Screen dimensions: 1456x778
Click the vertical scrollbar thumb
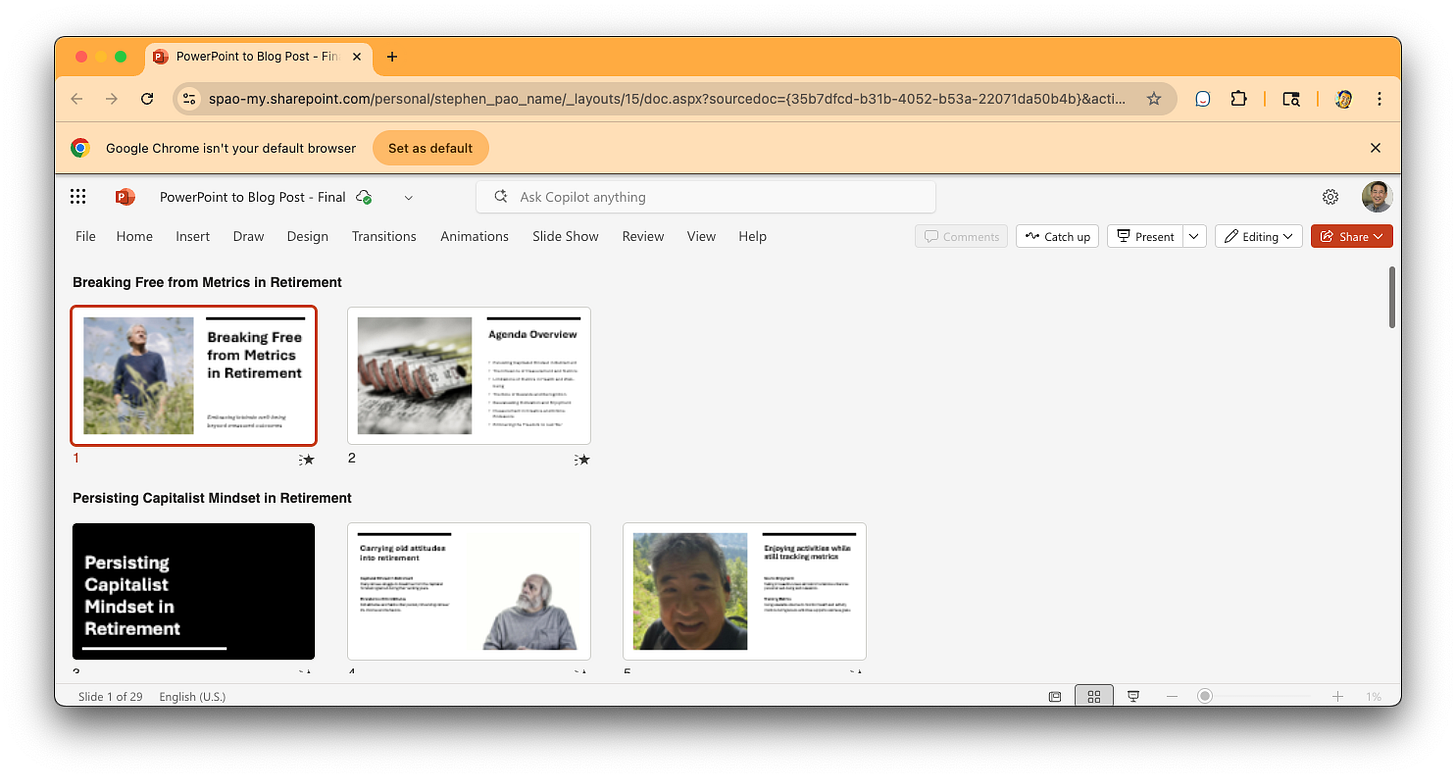click(x=1391, y=296)
